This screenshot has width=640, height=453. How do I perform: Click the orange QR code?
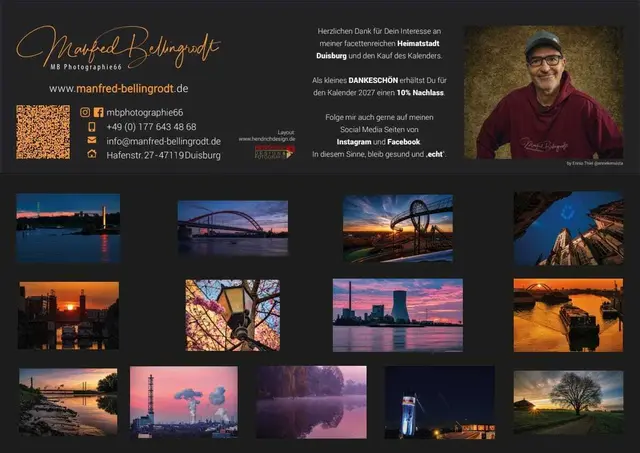pos(43,132)
